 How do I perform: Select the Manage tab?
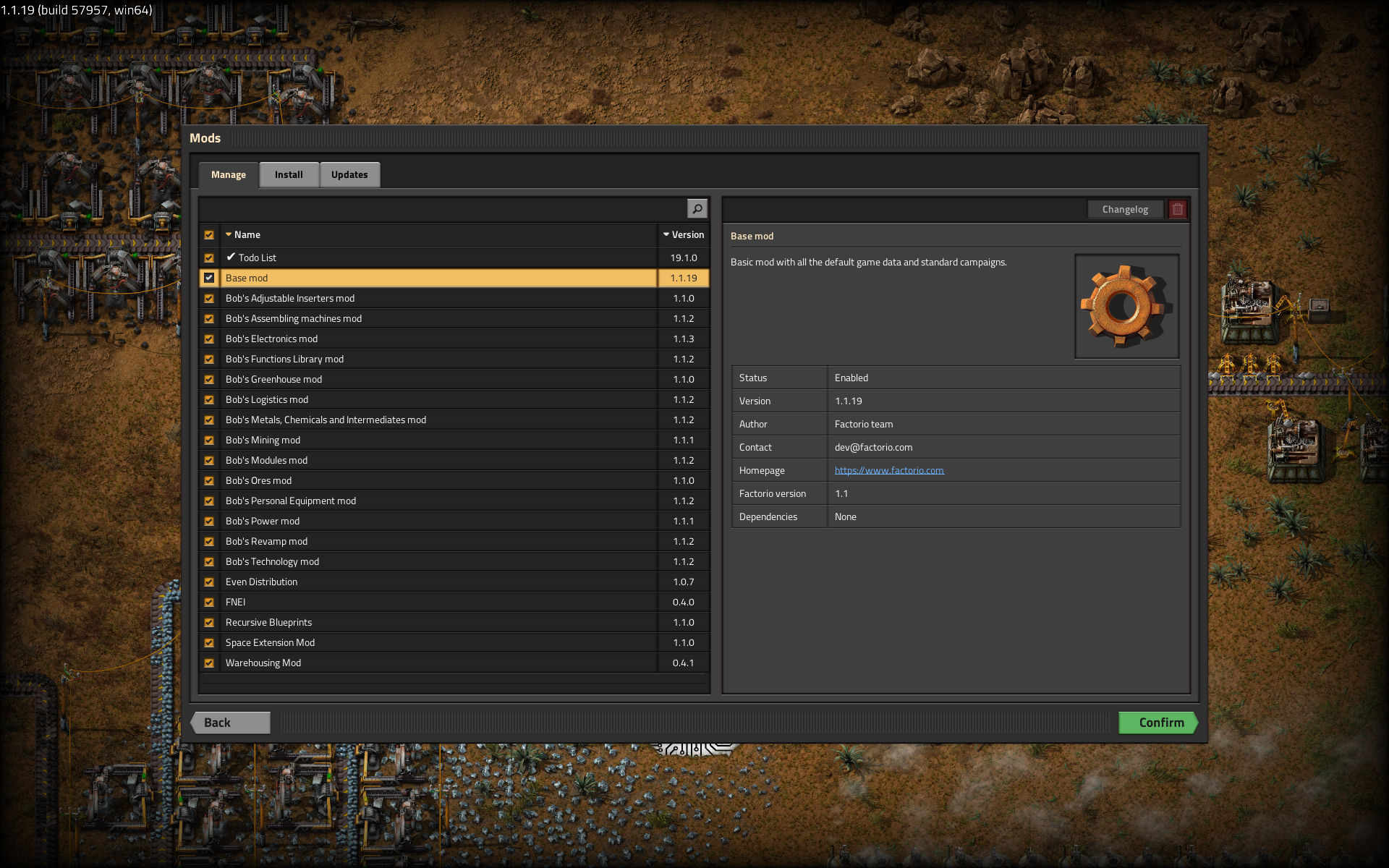229,175
